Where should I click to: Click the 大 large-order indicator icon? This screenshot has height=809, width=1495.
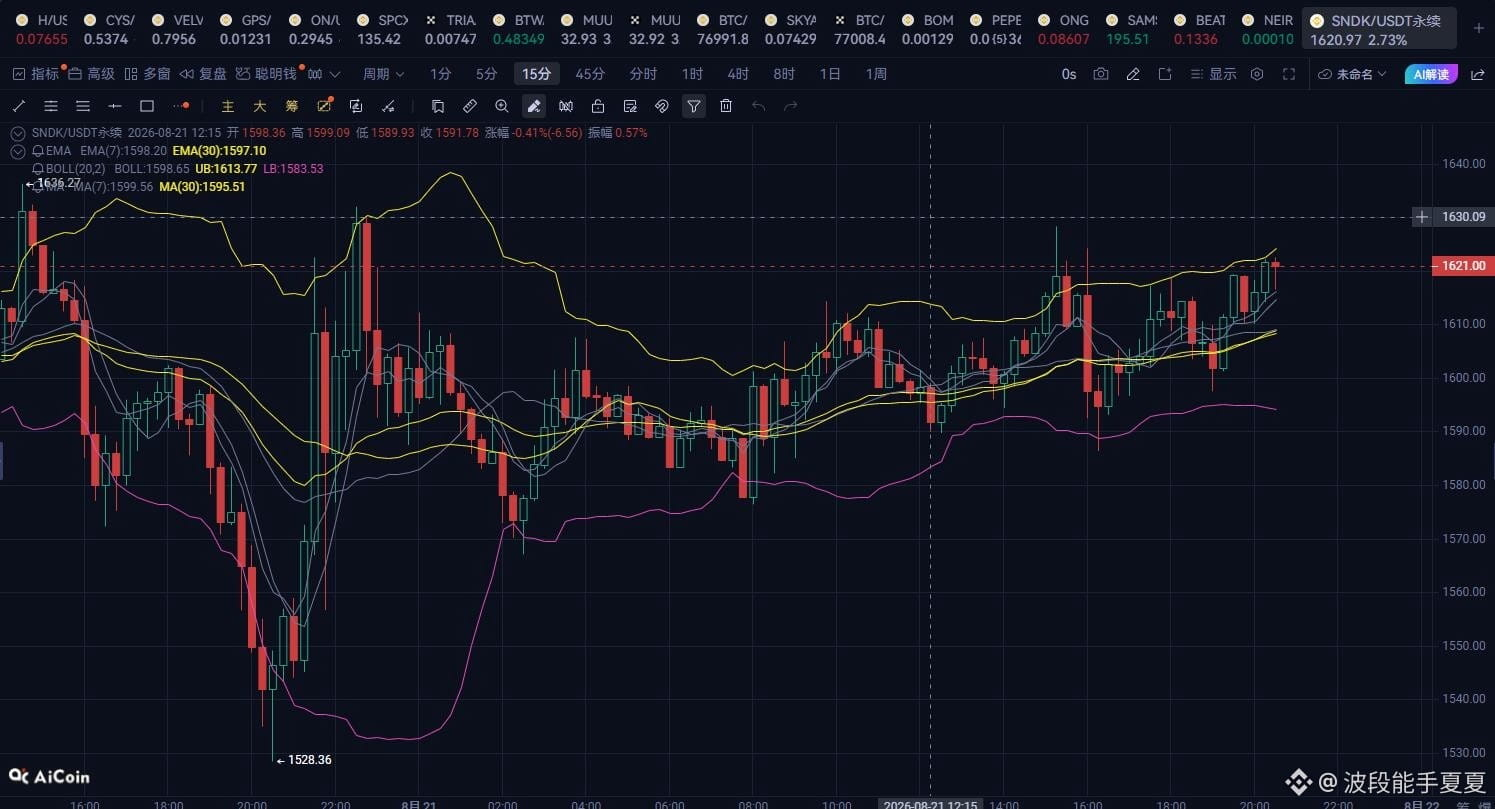(260, 106)
